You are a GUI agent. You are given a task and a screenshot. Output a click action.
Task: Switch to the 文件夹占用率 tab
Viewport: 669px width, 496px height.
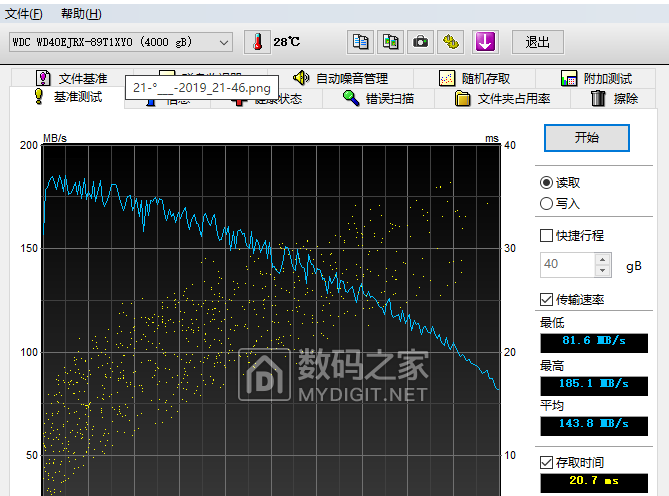(502, 99)
